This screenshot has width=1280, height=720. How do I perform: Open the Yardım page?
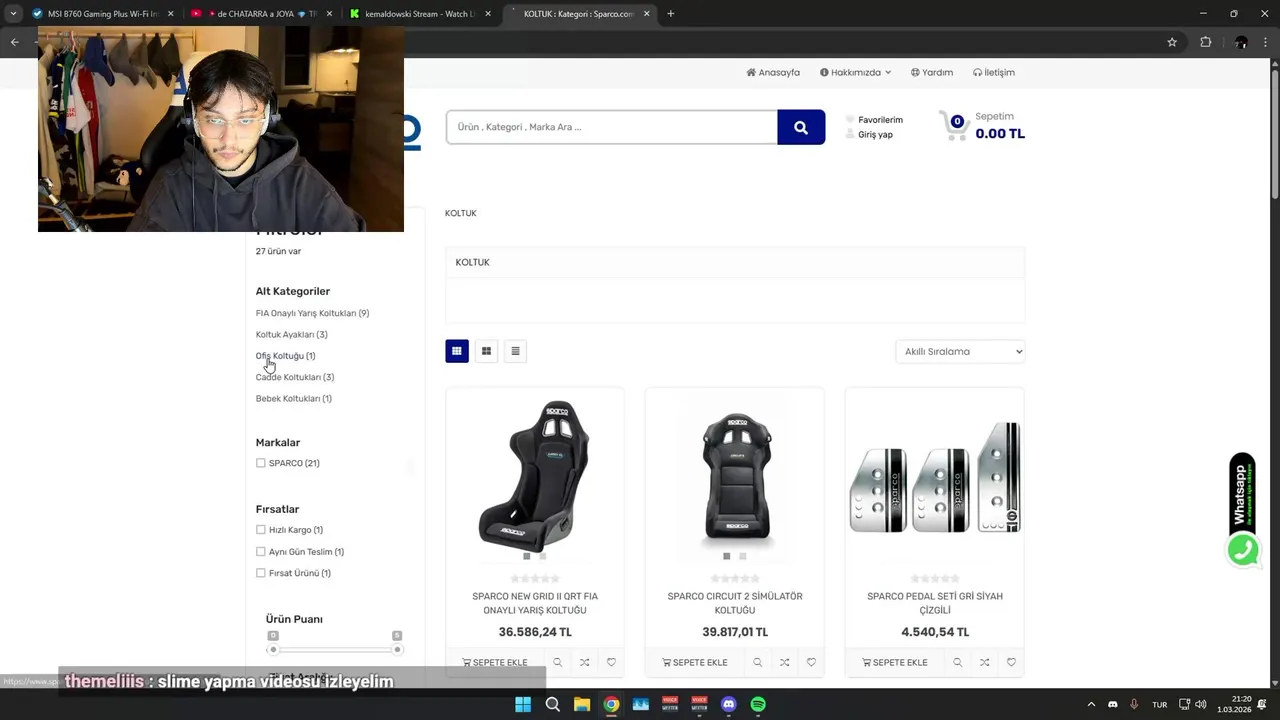click(x=931, y=72)
